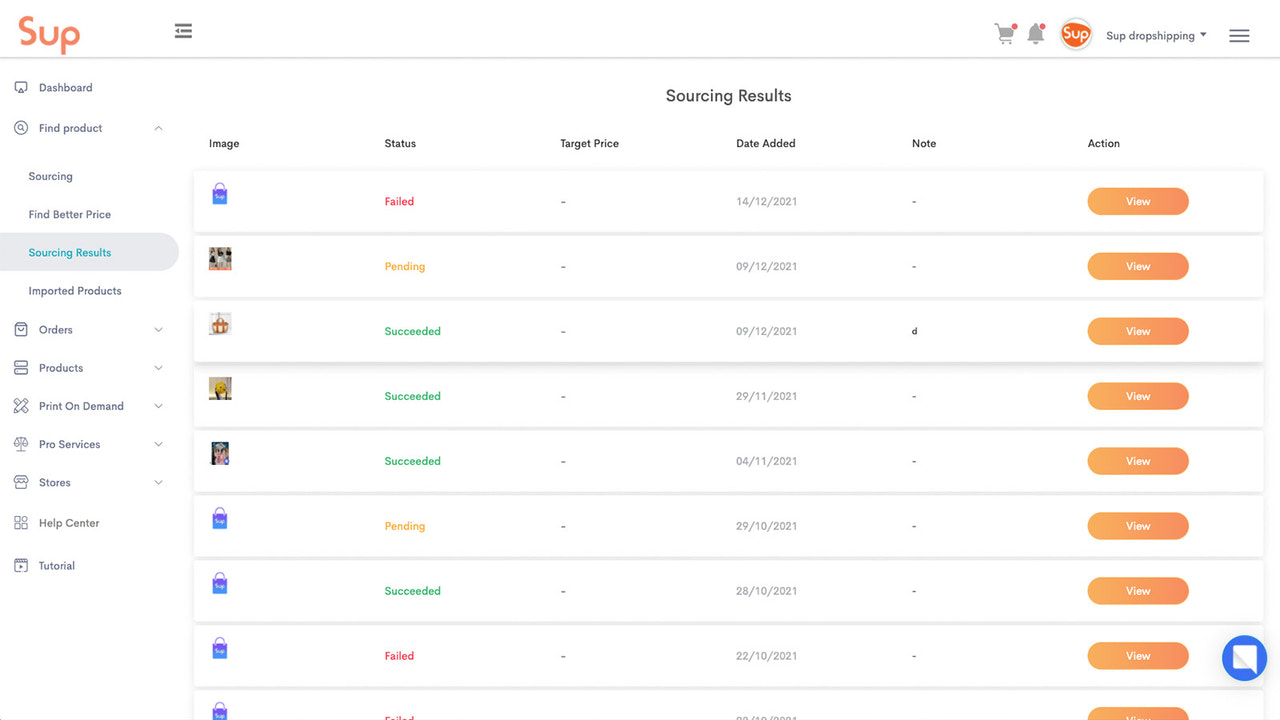Open the Sup dropshipping account dropdown
The height and width of the screenshot is (720, 1280).
pos(1156,36)
